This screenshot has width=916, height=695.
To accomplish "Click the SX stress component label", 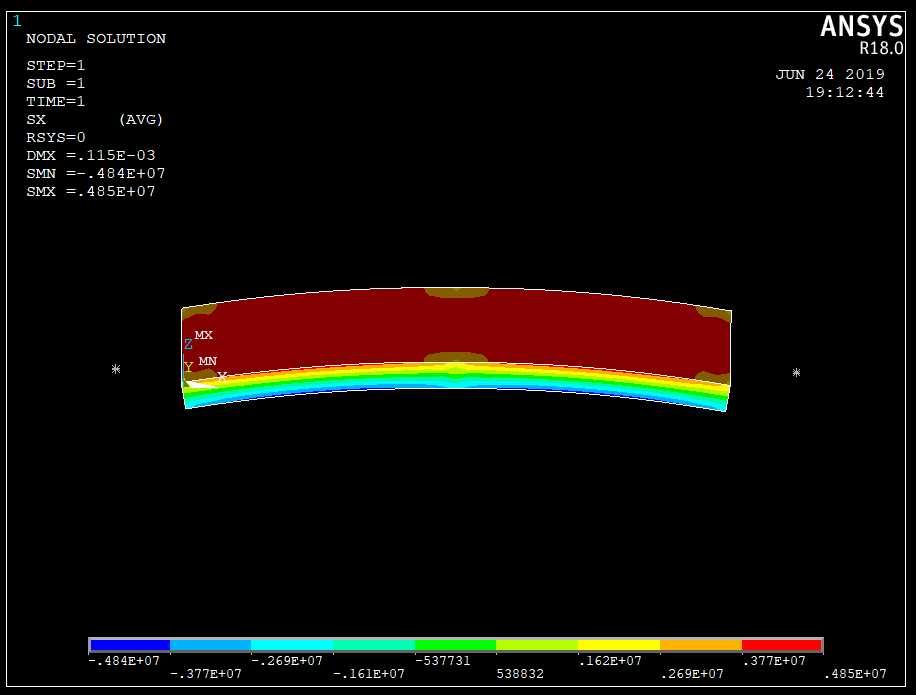I will pyautogui.click(x=36, y=120).
